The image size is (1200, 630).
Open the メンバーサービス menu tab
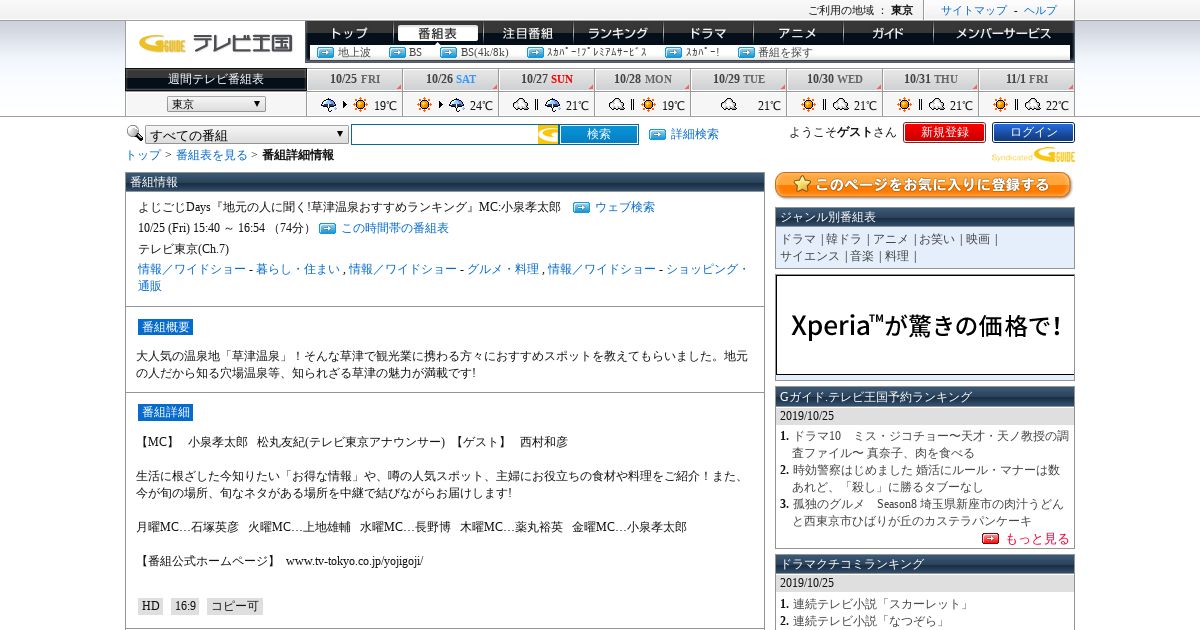[x=1003, y=33]
